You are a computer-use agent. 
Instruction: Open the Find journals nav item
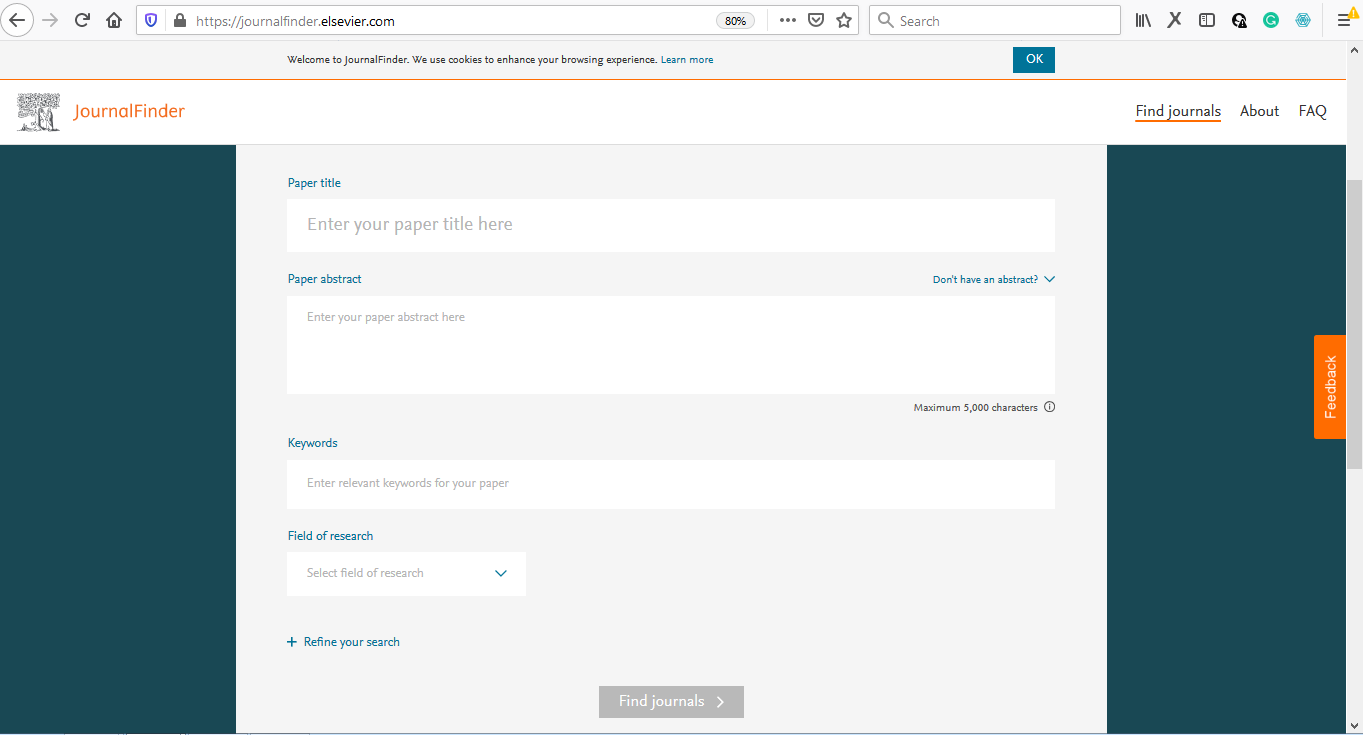click(x=1178, y=111)
